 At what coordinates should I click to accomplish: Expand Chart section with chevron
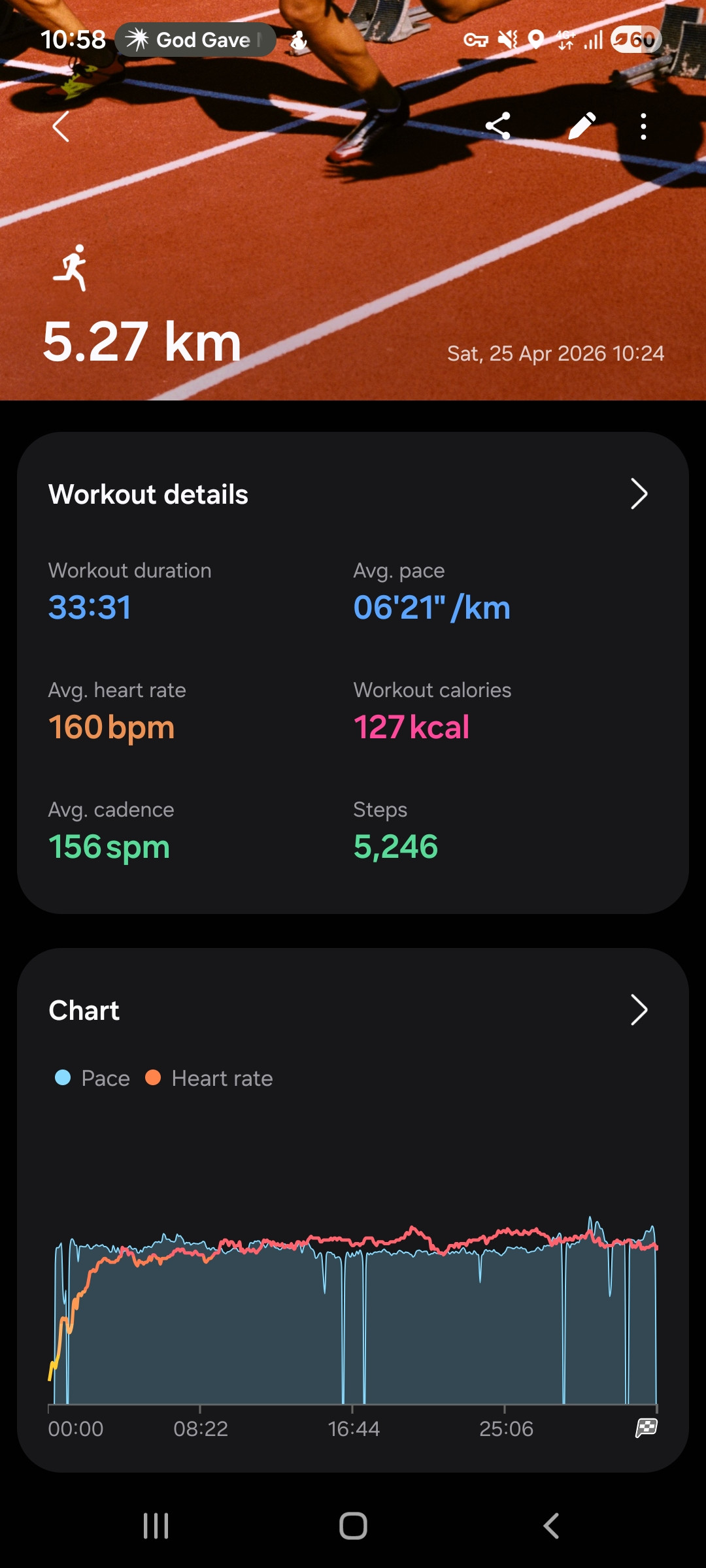coord(639,1010)
